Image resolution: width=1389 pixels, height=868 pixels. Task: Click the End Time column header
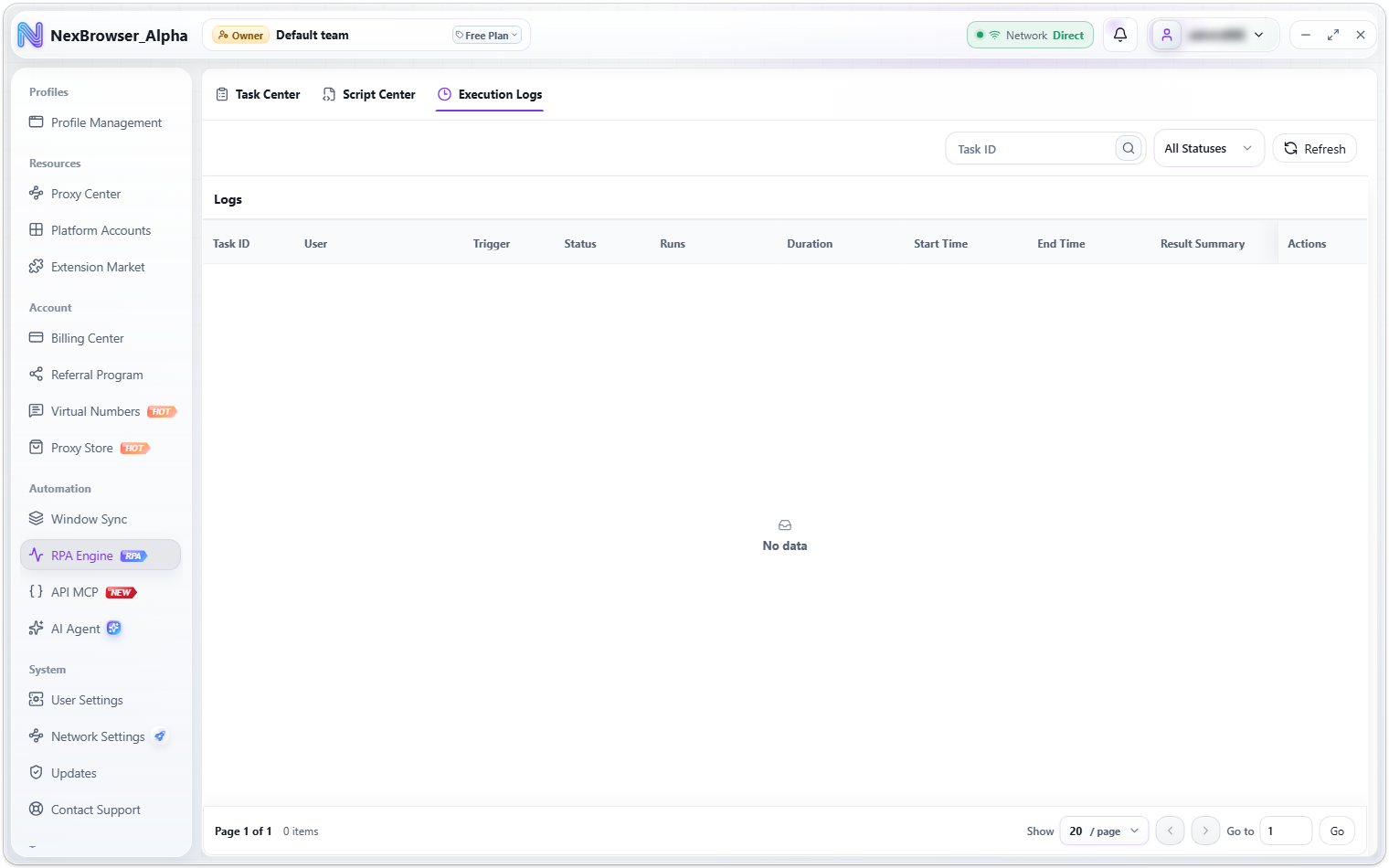[x=1061, y=244]
